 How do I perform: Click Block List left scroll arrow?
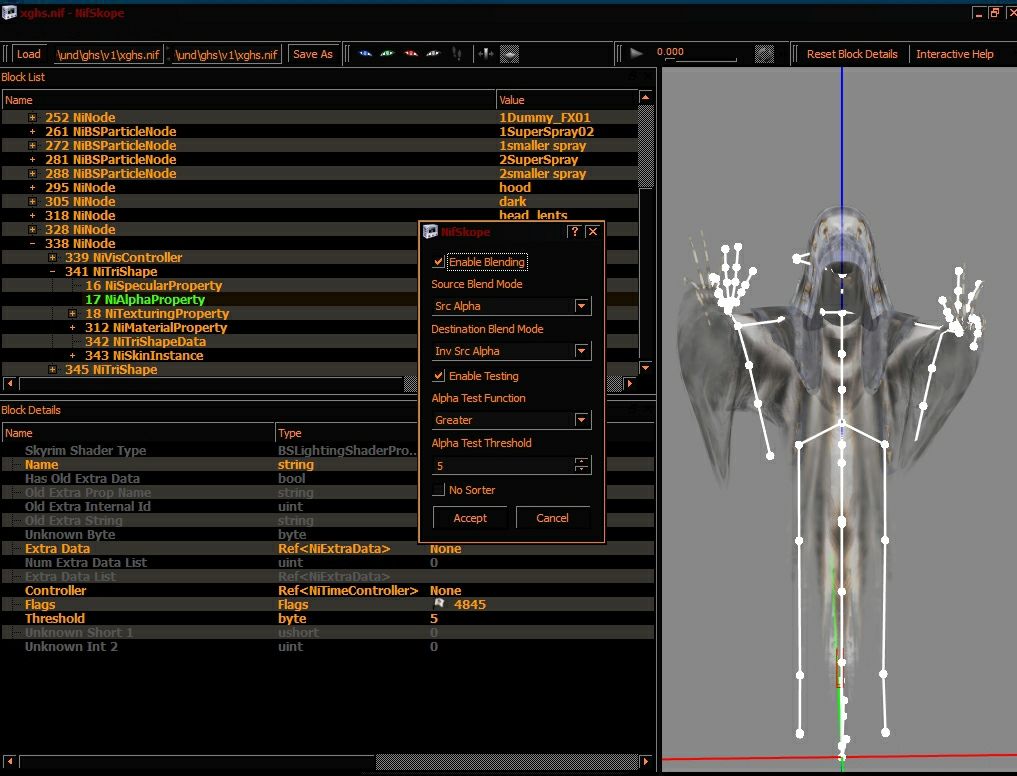(10, 383)
